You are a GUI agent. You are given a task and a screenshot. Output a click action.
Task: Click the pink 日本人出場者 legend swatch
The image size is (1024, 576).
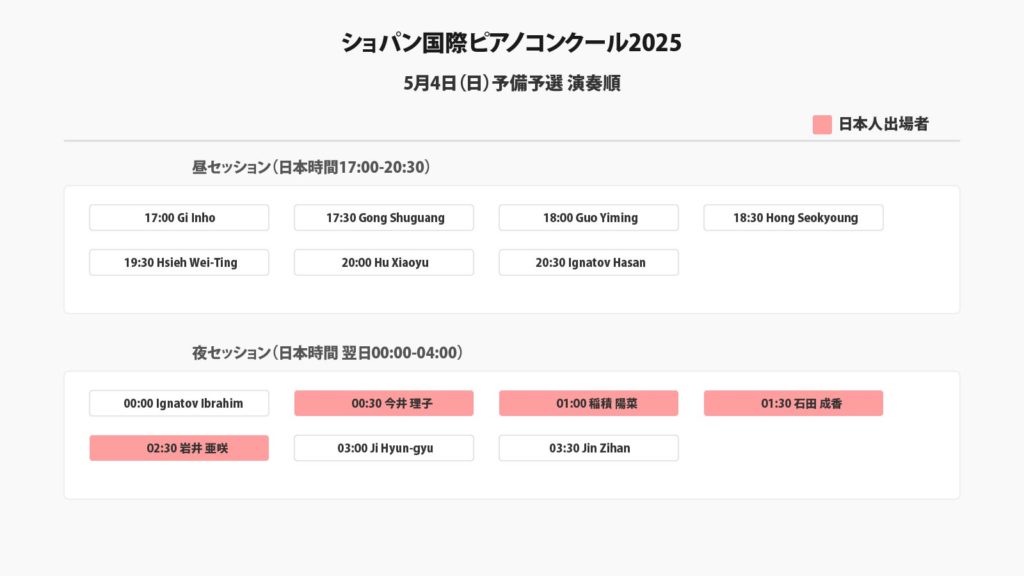click(822, 125)
